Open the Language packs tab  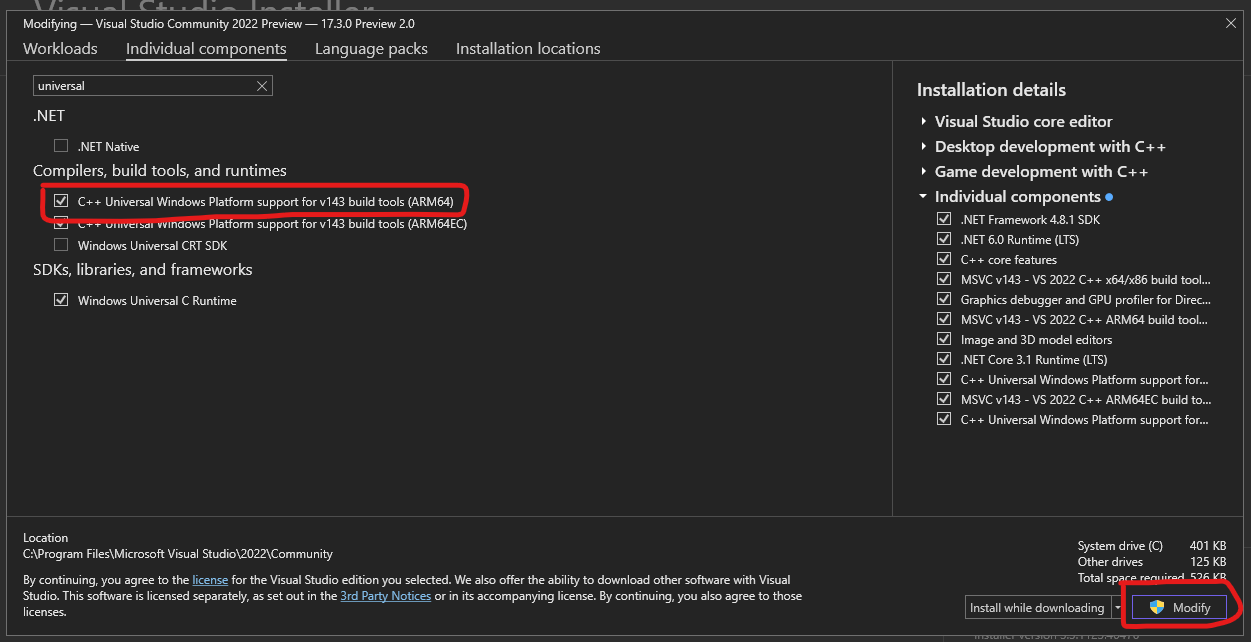(x=371, y=48)
